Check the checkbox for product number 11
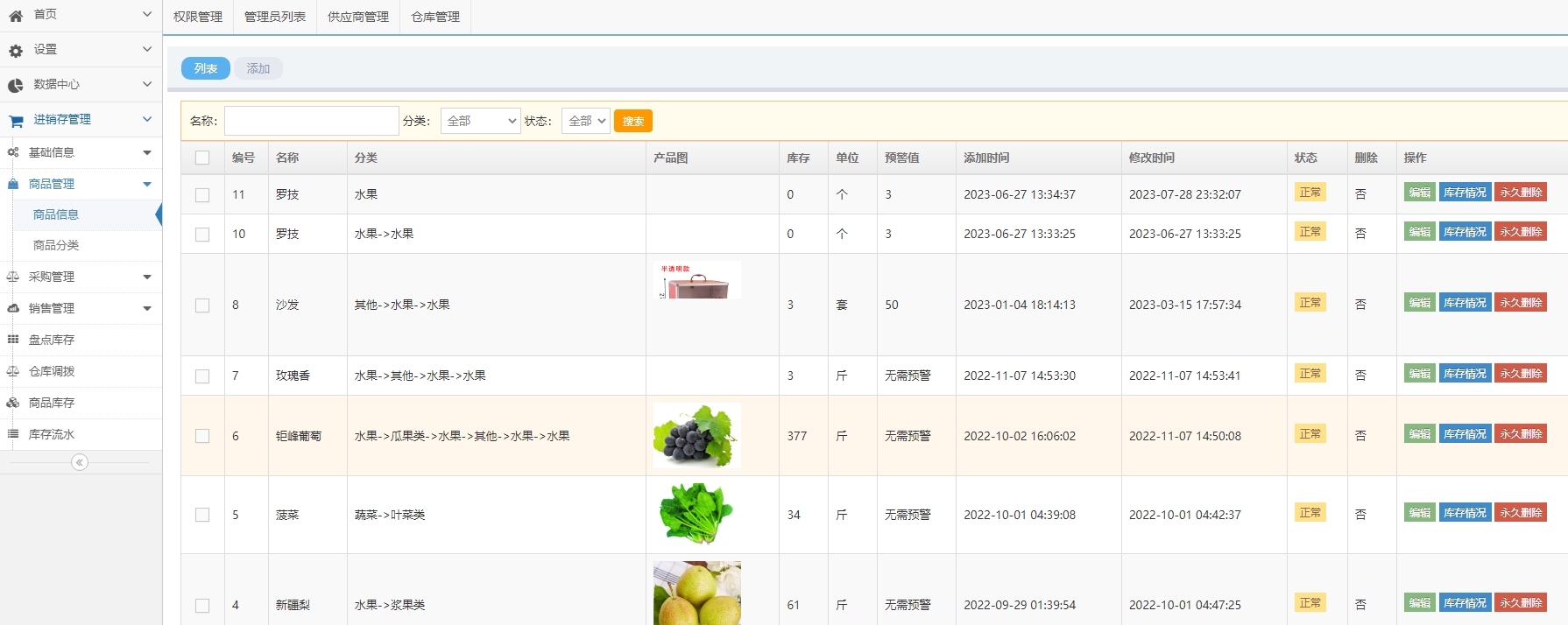Image resolution: width=1568 pixels, height=625 pixels. pyautogui.click(x=202, y=195)
